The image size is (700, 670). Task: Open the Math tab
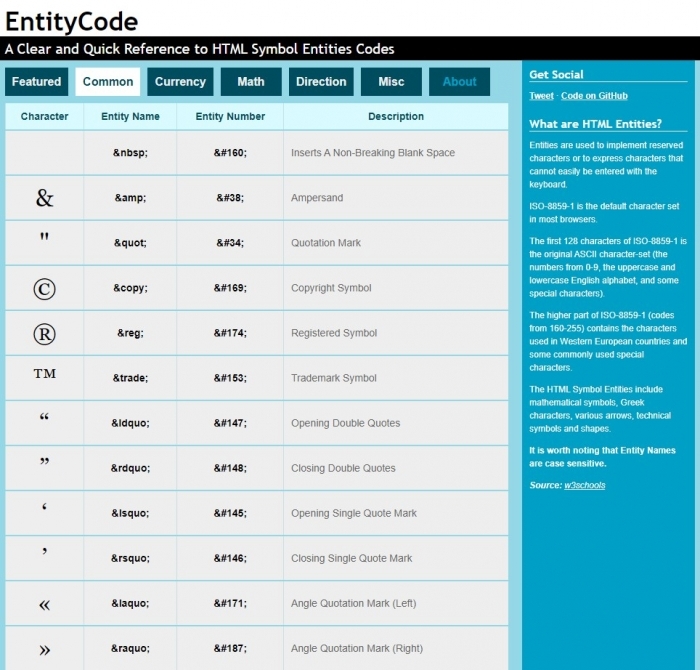[251, 82]
